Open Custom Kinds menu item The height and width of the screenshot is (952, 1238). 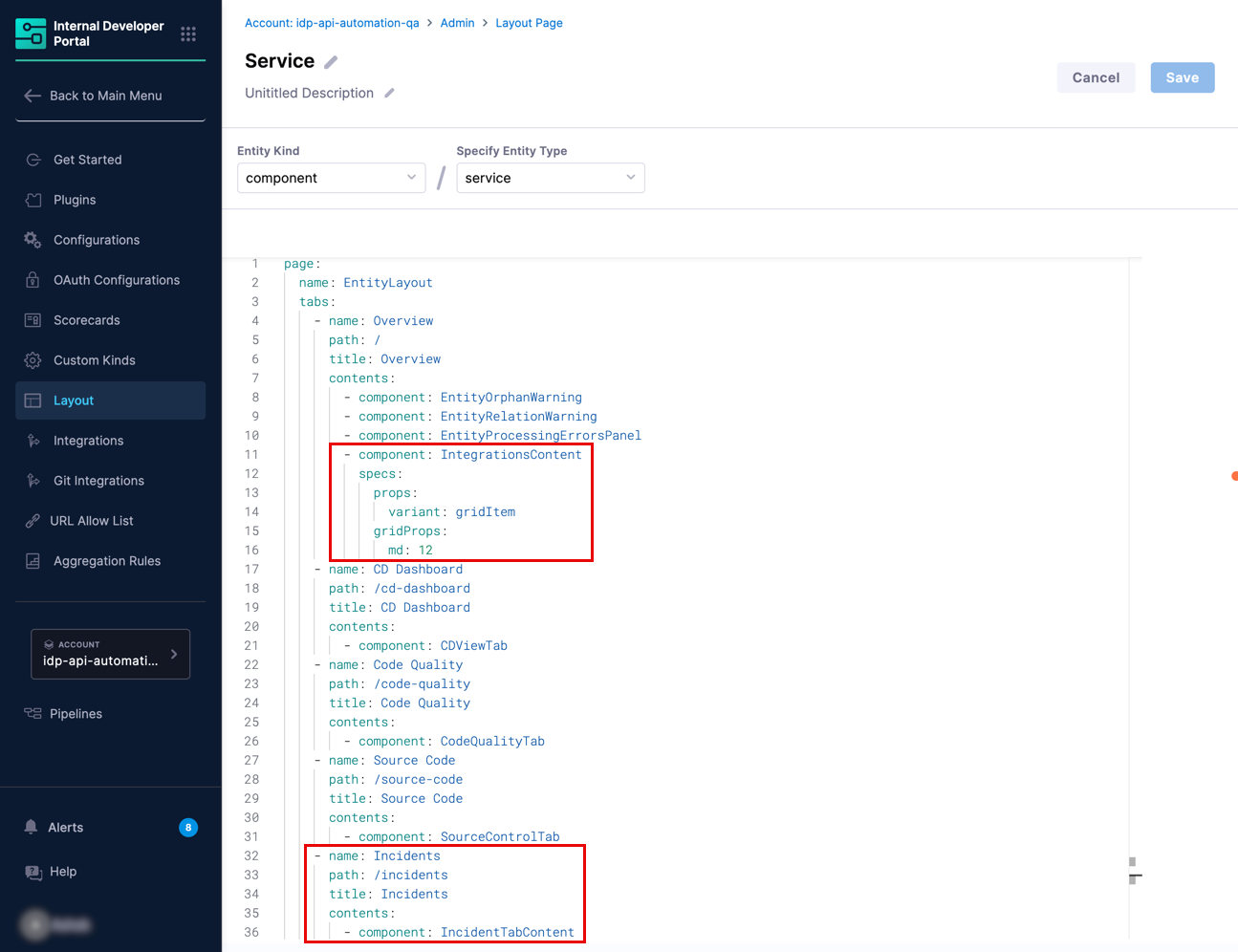click(x=95, y=360)
